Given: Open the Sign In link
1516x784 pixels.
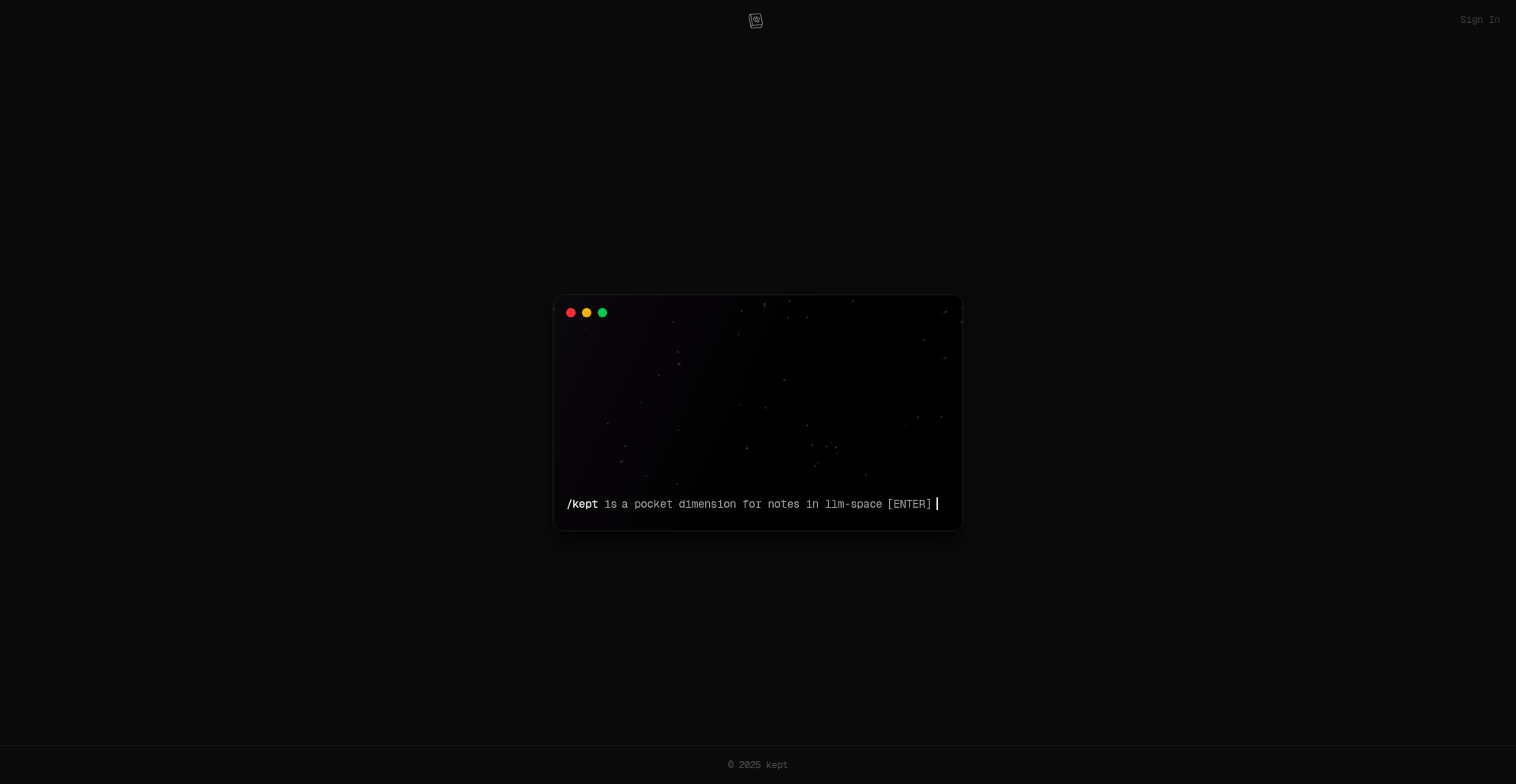Looking at the screenshot, I should pyautogui.click(x=1480, y=20).
